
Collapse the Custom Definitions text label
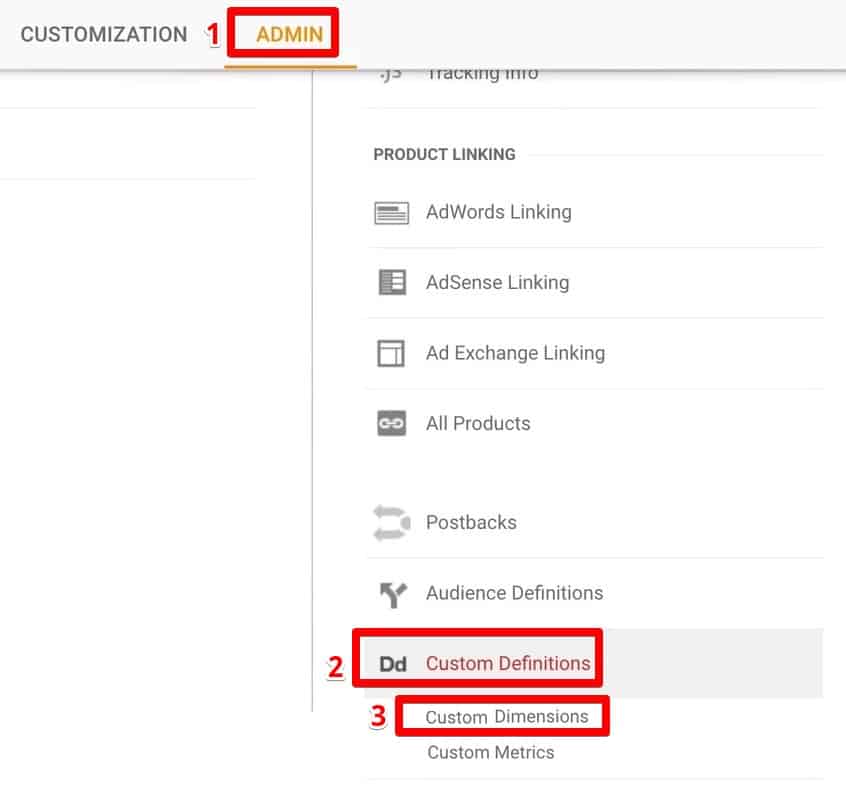coord(508,663)
